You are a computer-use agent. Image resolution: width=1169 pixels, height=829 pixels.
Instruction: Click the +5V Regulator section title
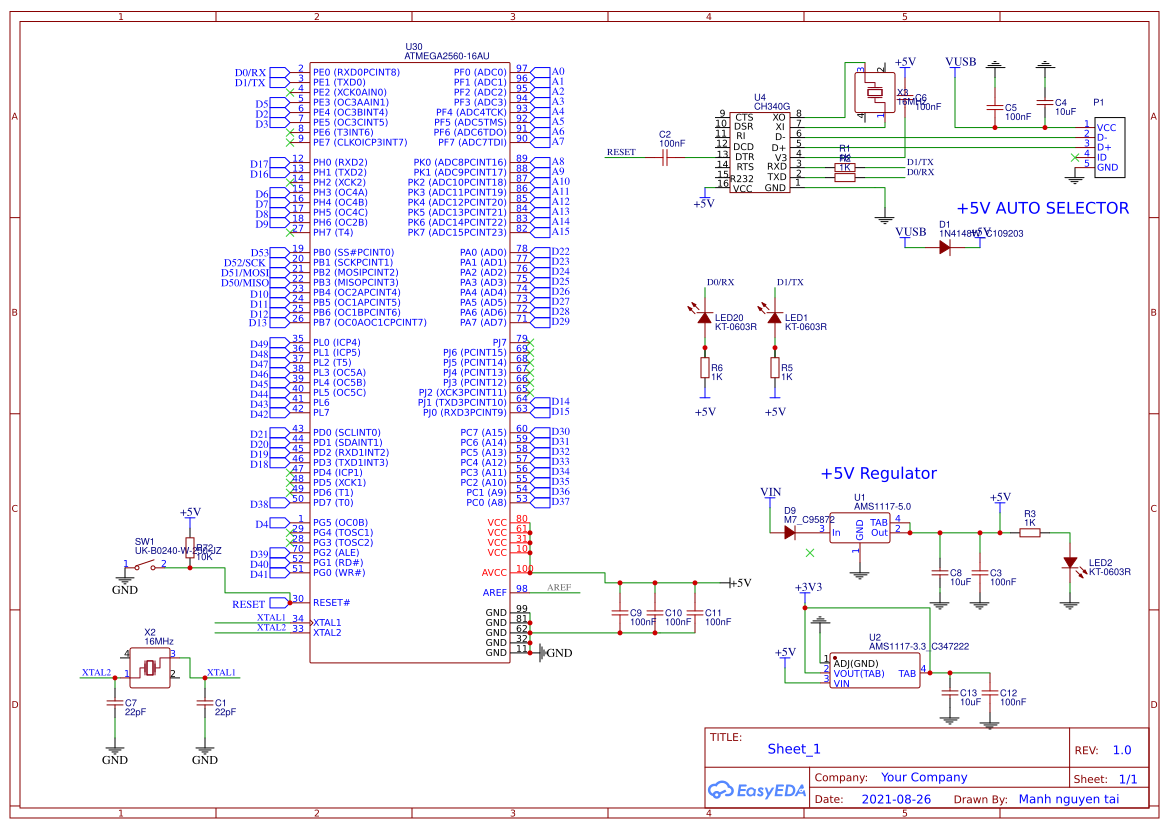click(878, 473)
